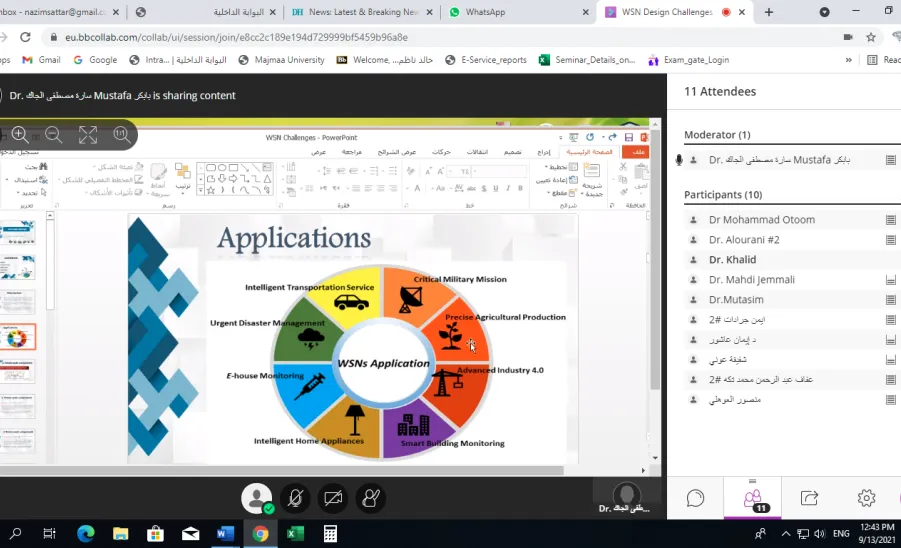This screenshot has width=901, height=548.
Task: Open File Explorer from the taskbar
Action: 121,534
